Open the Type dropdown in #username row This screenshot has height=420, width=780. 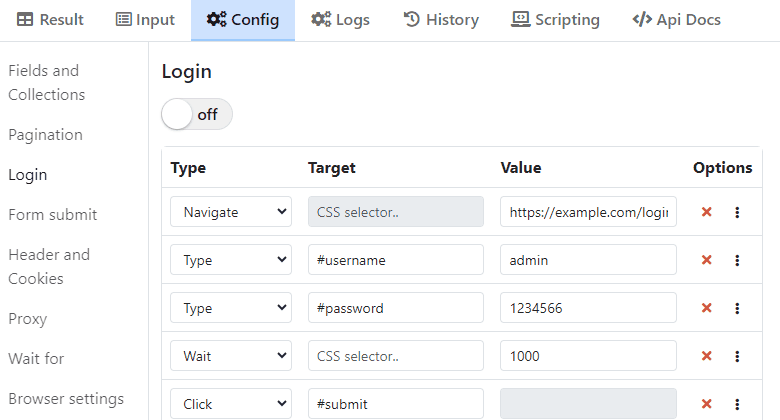point(231,259)
